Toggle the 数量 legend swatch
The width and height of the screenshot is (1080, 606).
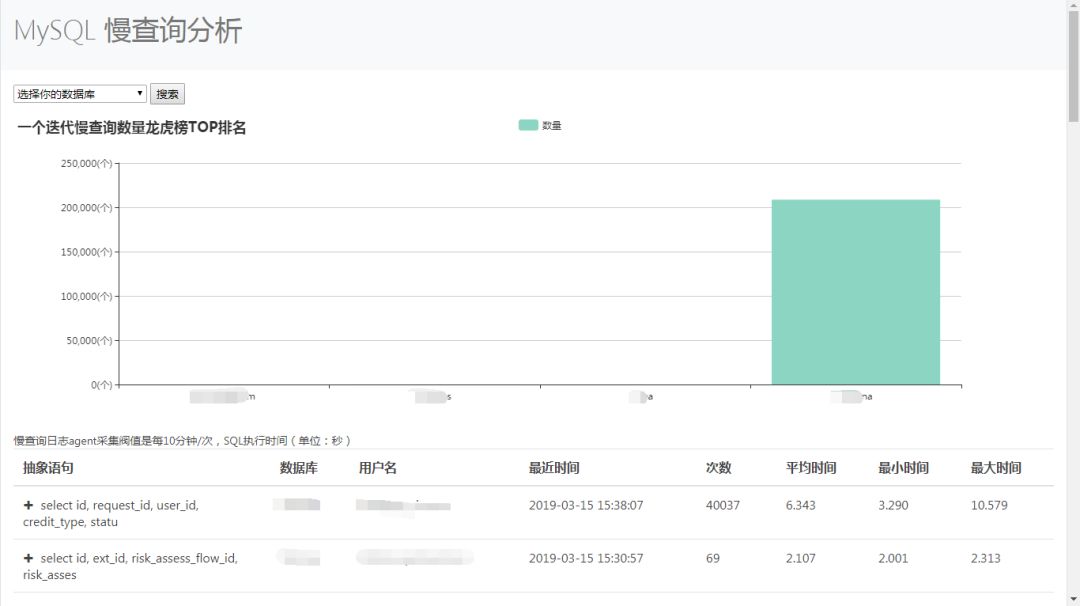click(528, 125)
